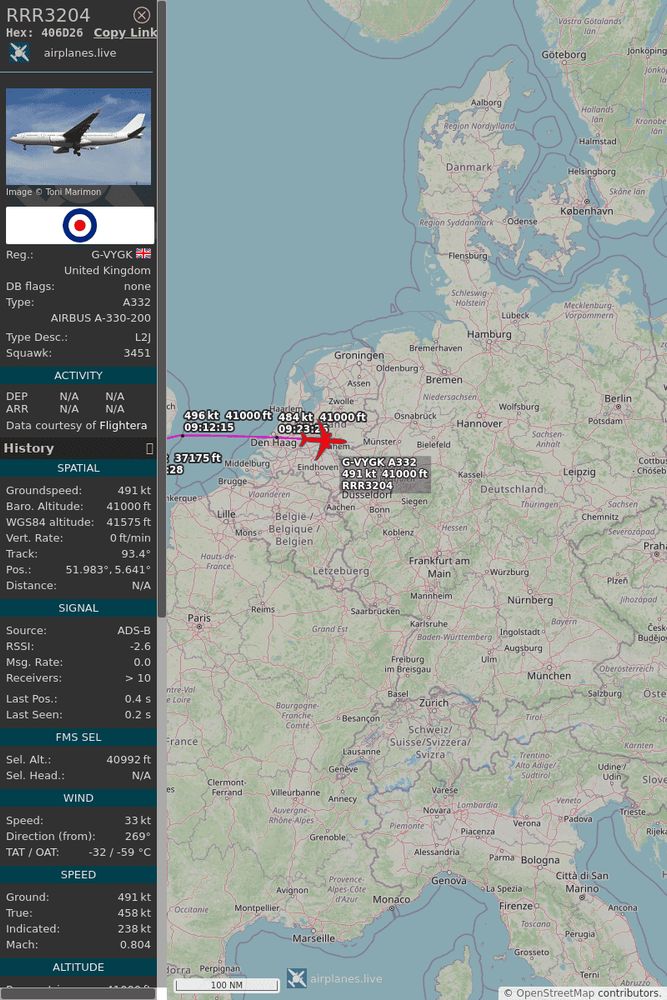This screenshot has width=667, height=1000.
Task: Click the United Kingdom flag icon
Action: coord(143,254)
